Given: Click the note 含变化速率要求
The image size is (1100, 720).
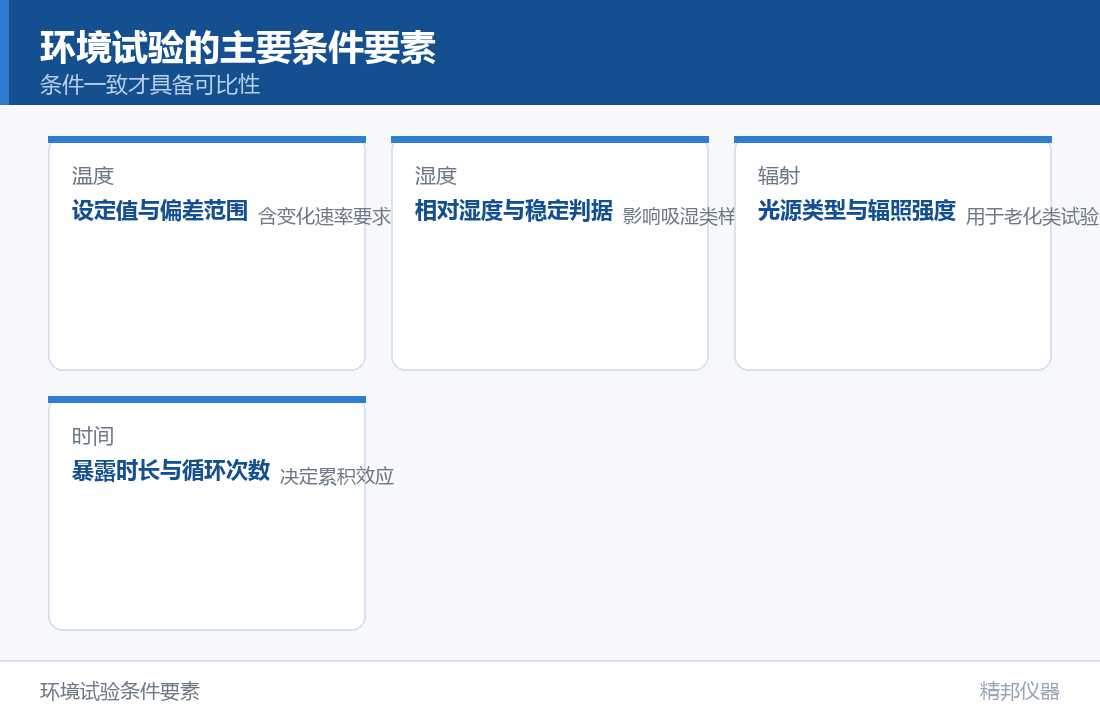Looking at the screenshot, I should pos(325,216).
